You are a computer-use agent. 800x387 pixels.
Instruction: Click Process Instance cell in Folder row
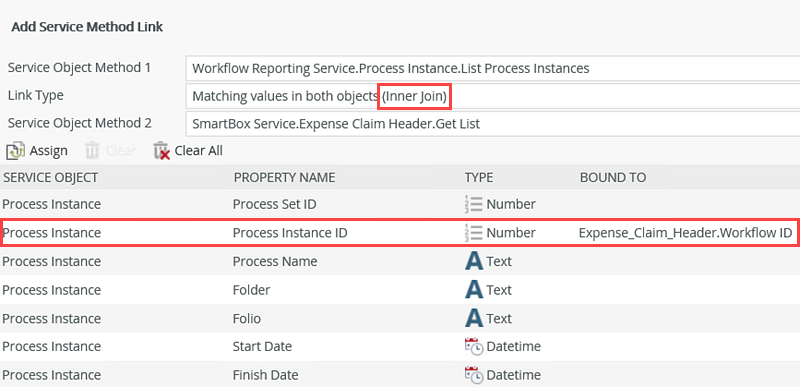pos(52,290)
